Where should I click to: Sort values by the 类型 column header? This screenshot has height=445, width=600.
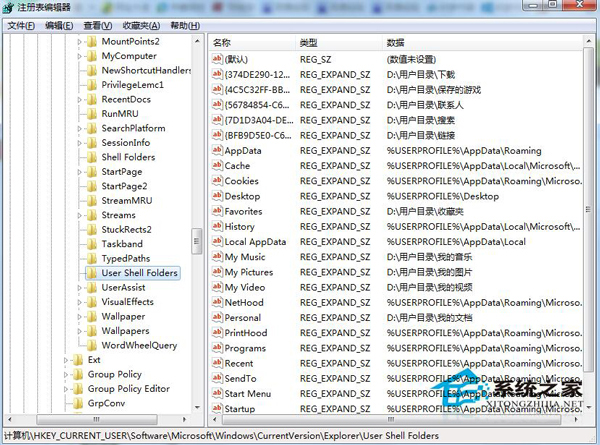click(339, 42)
